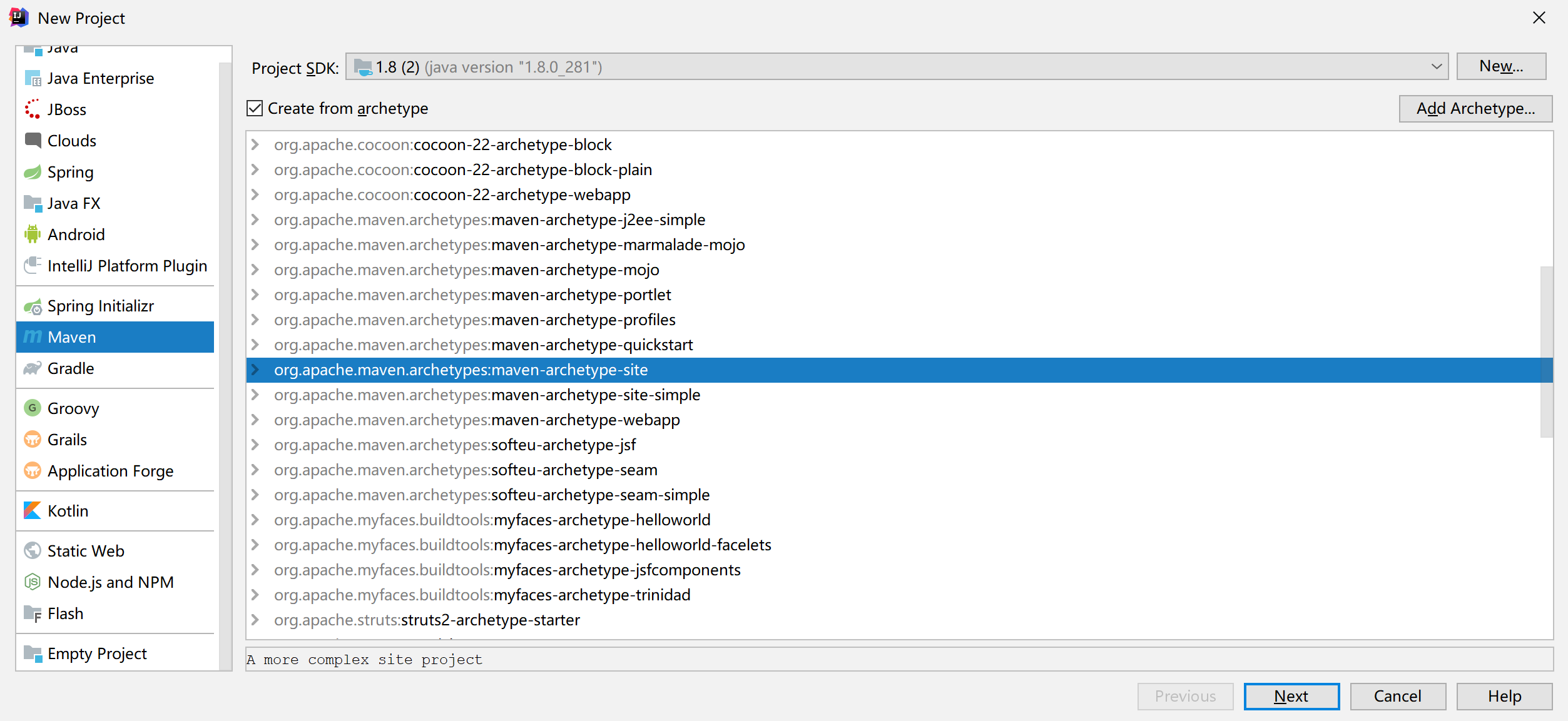Image resolution: width=1568 pixels, height=721 pixels.
Task: Select myfaces-archetype-jsfcomponents archetype row
Action: coord(899,570)
